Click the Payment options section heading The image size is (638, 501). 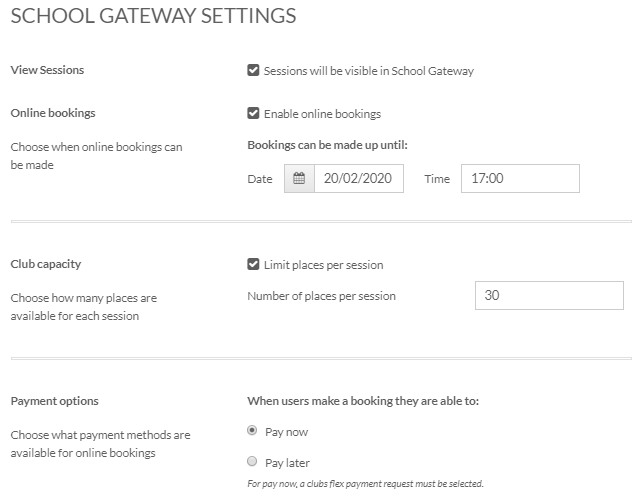(55, 401)
